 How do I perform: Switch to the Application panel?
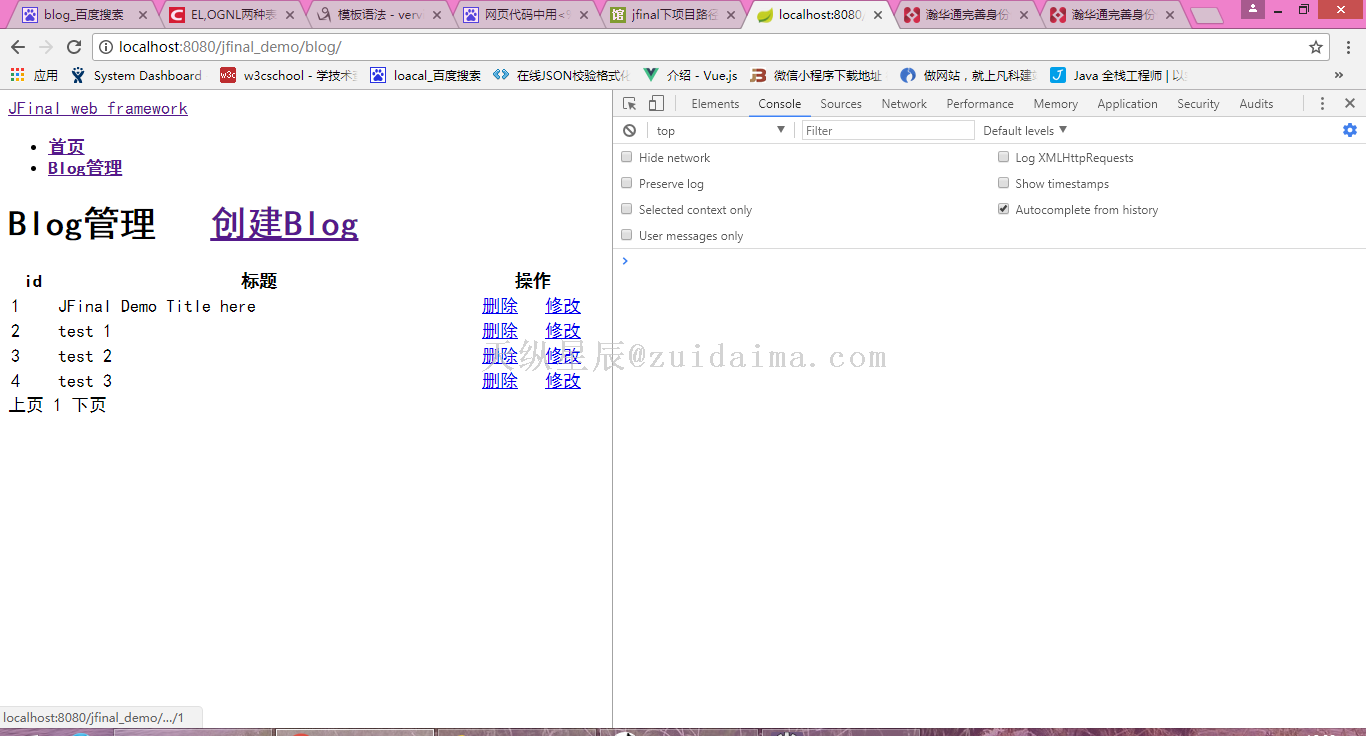click(x=1127, y=104)
